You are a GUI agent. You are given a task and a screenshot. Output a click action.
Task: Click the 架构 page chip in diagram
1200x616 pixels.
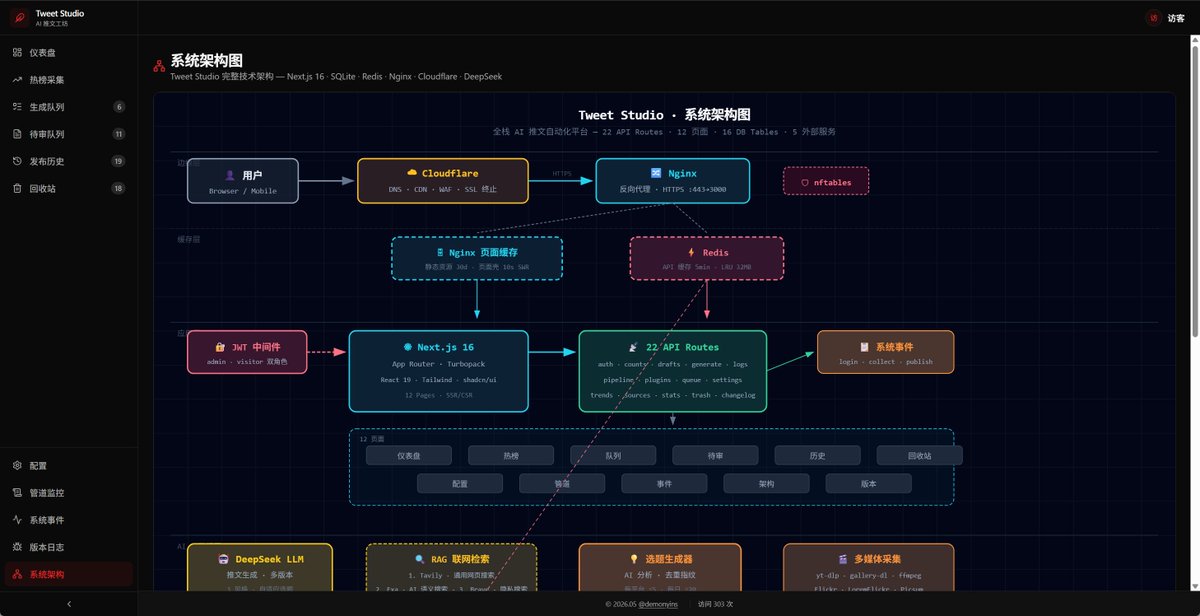(x=766, y=483)
